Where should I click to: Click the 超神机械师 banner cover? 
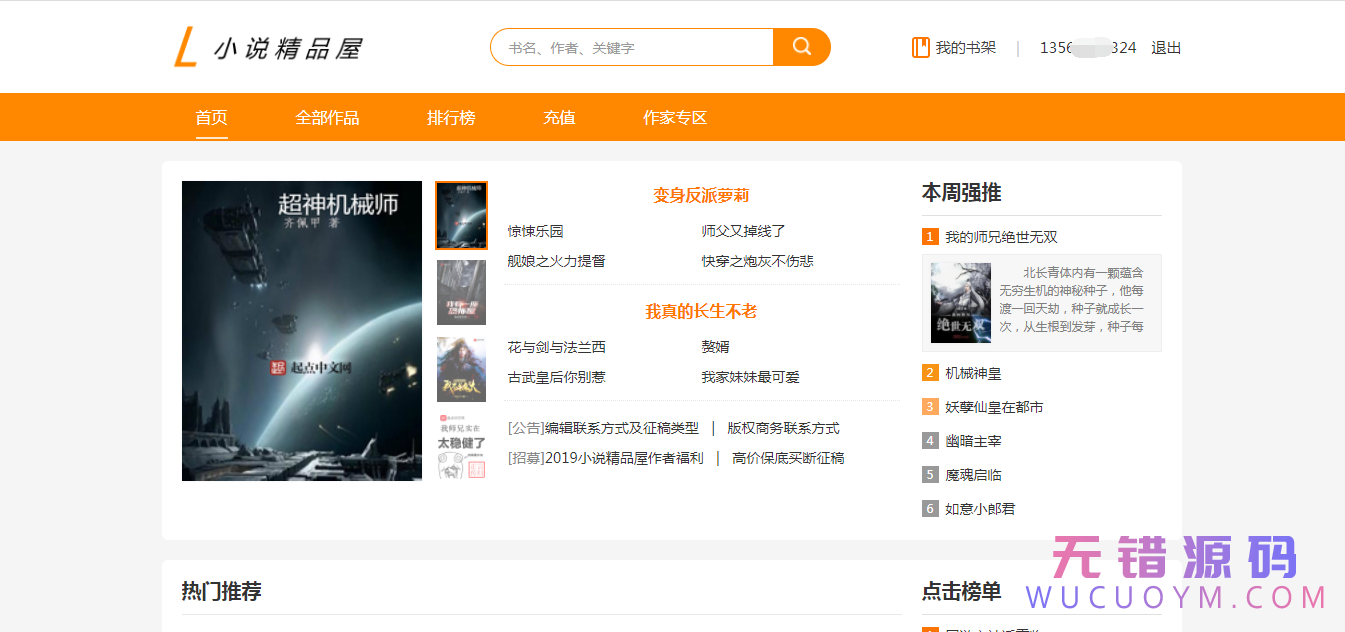point(301,330)
